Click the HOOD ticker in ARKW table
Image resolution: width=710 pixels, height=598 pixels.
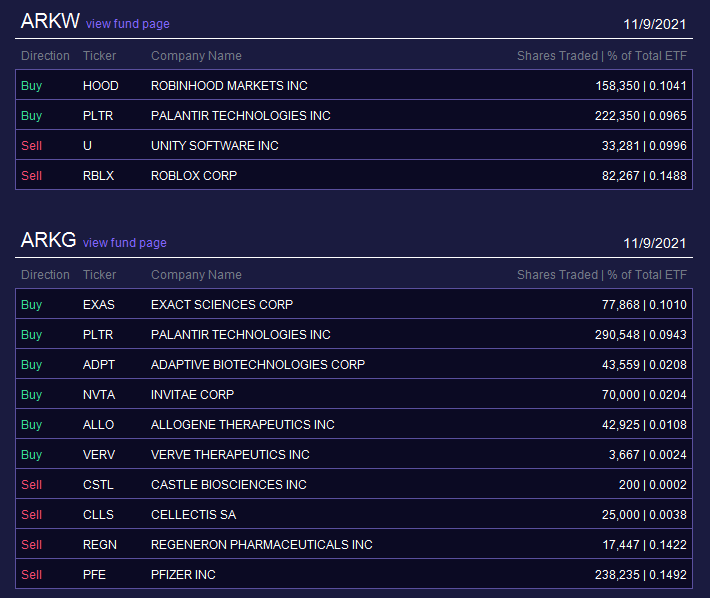point(101,86)
